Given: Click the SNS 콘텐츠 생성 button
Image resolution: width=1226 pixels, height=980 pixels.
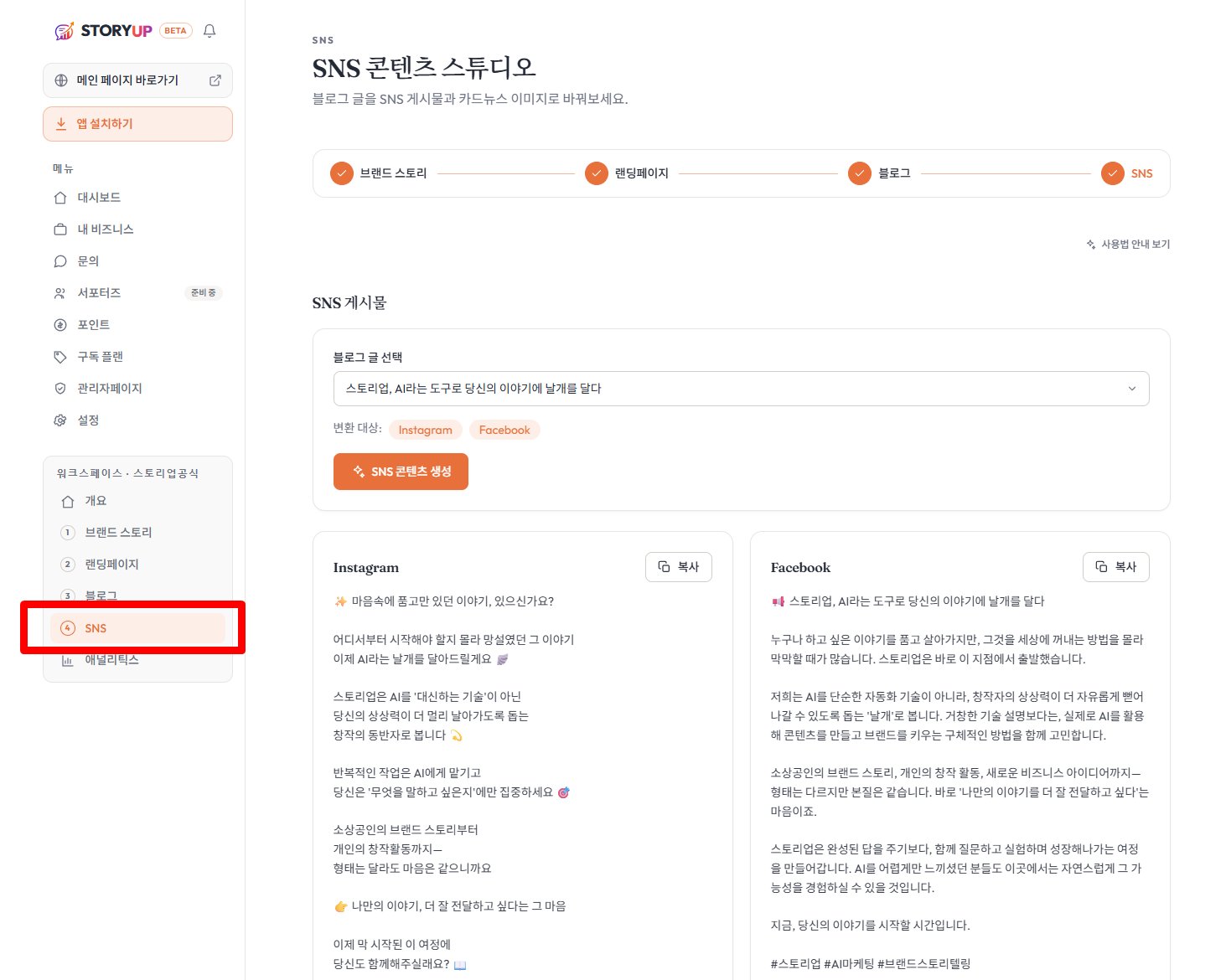Looking at the screenshot, I should (x=401, y=472).
